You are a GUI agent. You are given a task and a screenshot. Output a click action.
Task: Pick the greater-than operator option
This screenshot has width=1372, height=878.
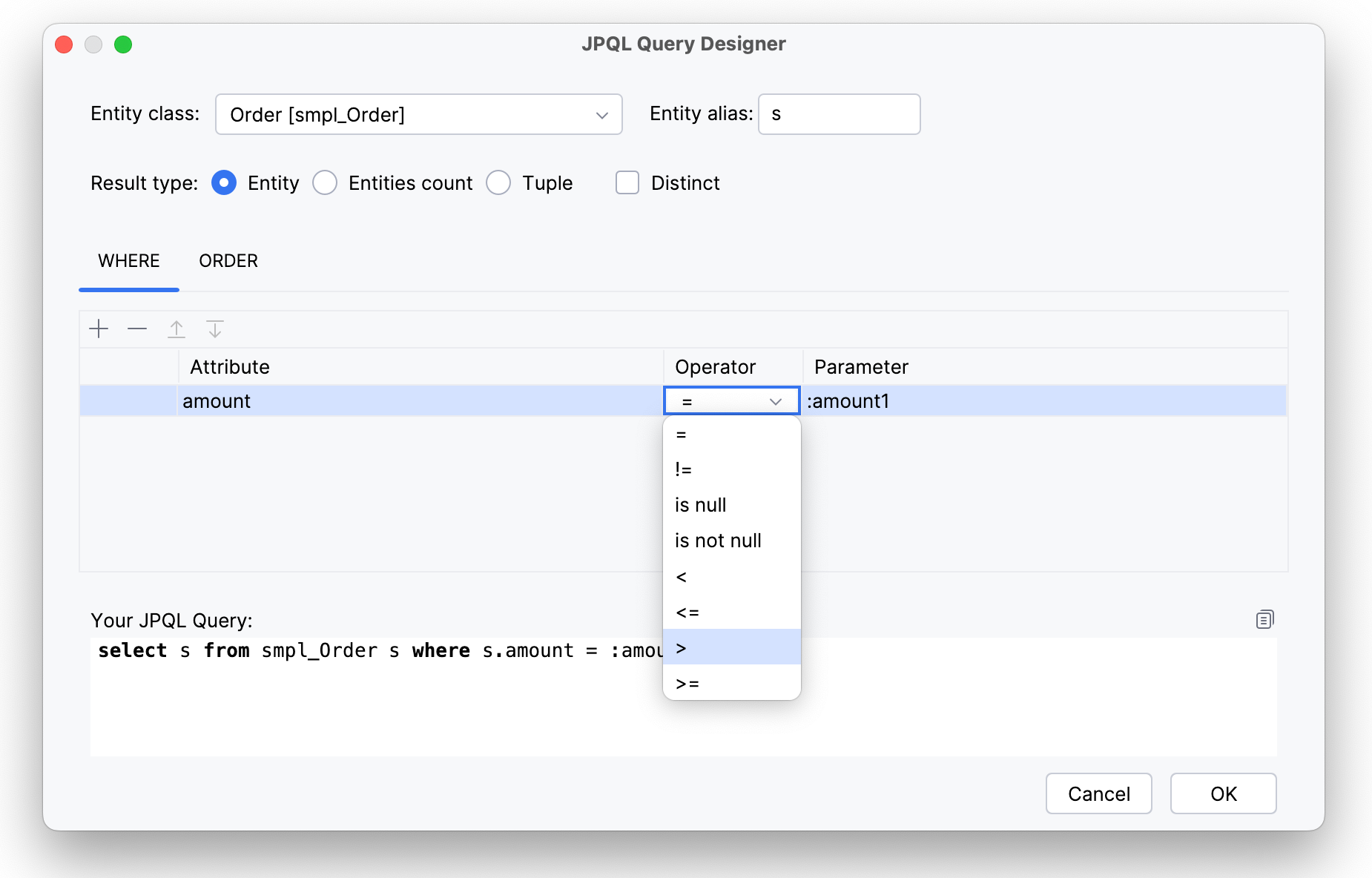[x=682, y=647]
